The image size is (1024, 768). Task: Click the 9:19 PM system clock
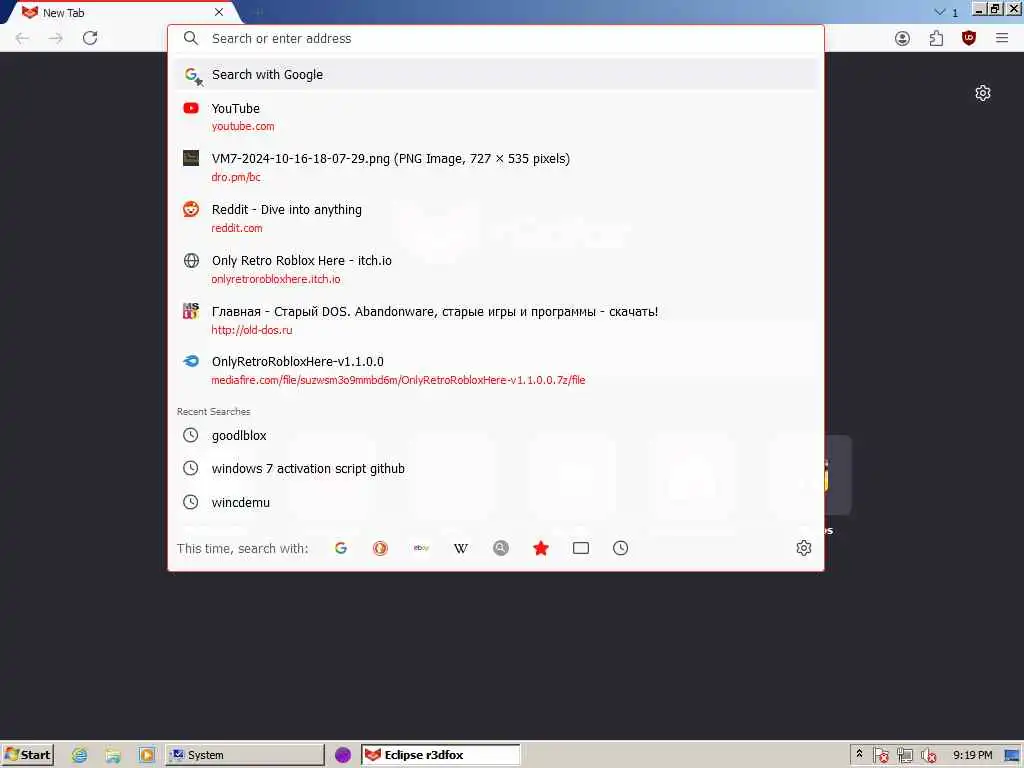coord(972,755)
